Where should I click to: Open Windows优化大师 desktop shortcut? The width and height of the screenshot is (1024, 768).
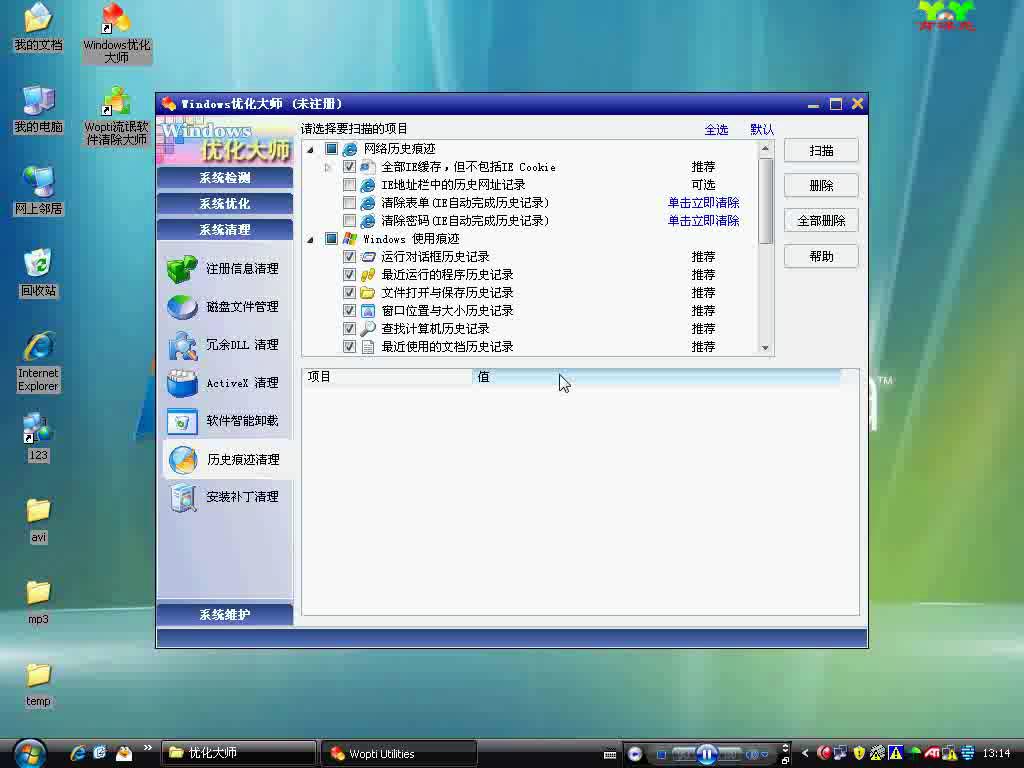click(x=116, y=33)
